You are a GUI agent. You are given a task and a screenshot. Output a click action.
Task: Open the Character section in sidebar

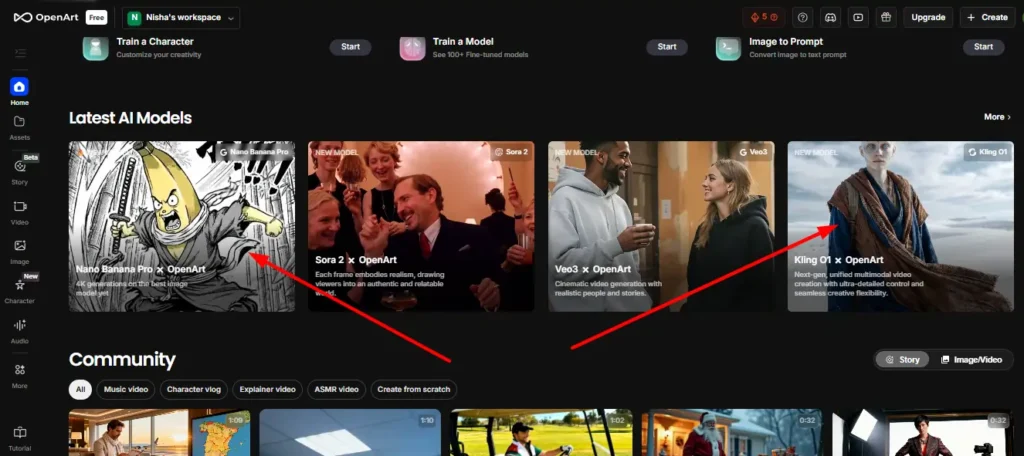click(19, 289)
